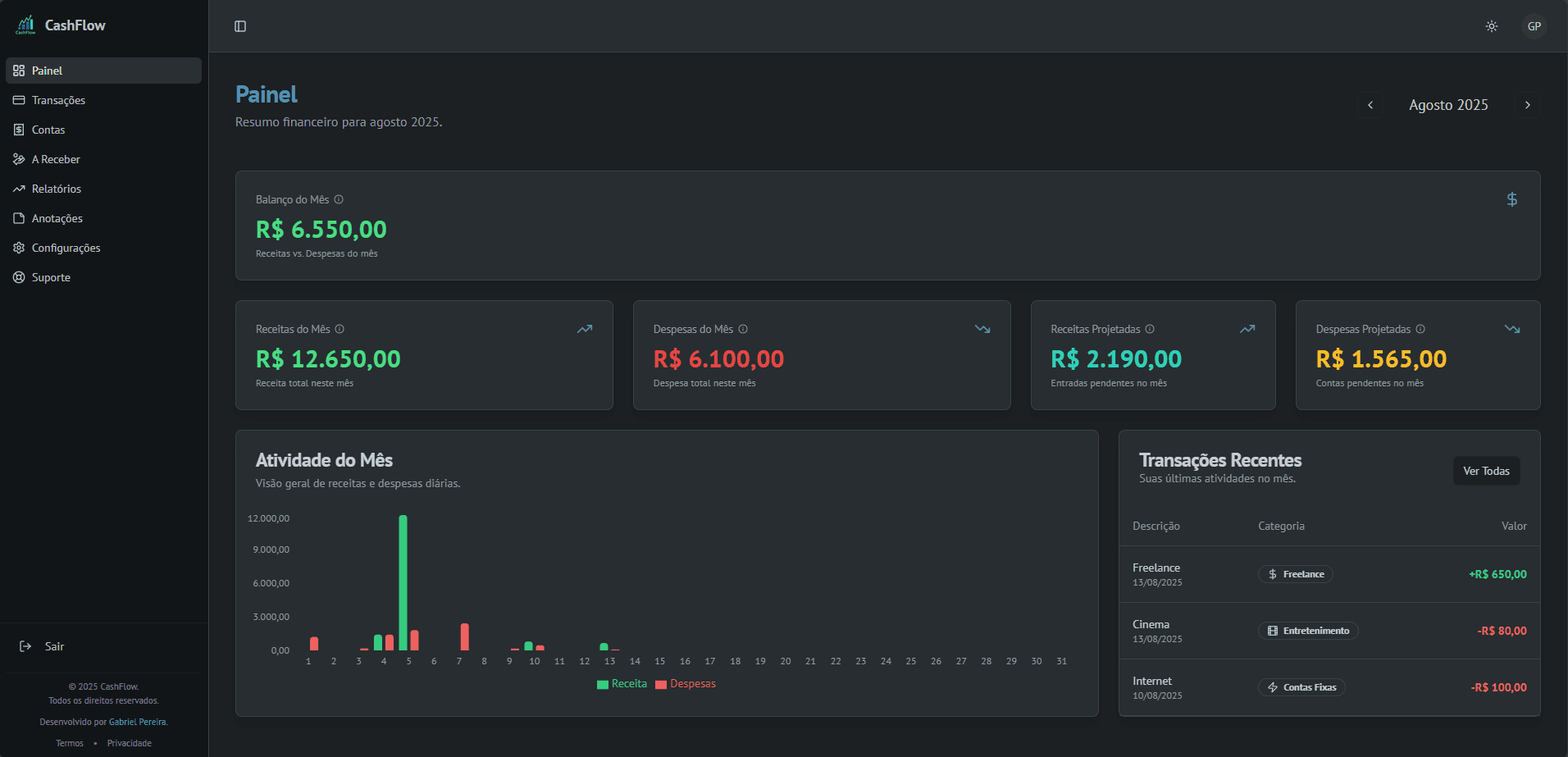Screen dimensions: 1568x757
Task: Open Configurações from the sidebar
Action: click(x=66, y=248)
